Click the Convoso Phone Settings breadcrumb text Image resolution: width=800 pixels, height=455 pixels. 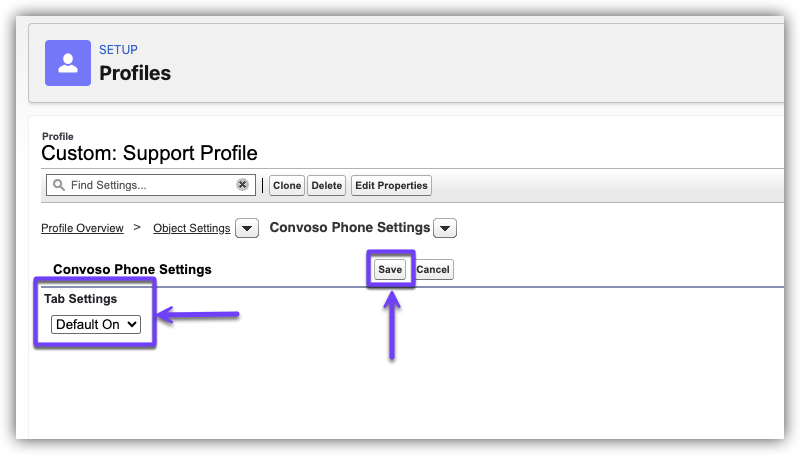350,228
